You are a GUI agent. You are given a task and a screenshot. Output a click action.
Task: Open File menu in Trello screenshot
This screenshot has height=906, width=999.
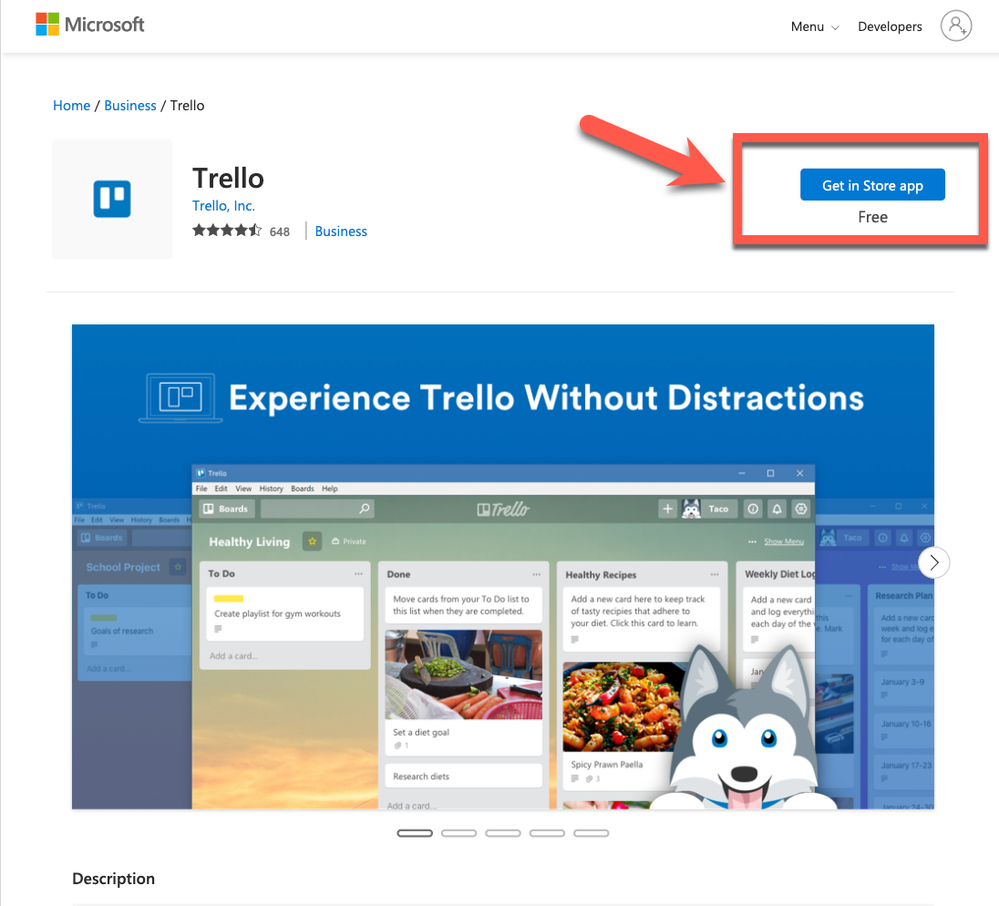tap(201, 489)
